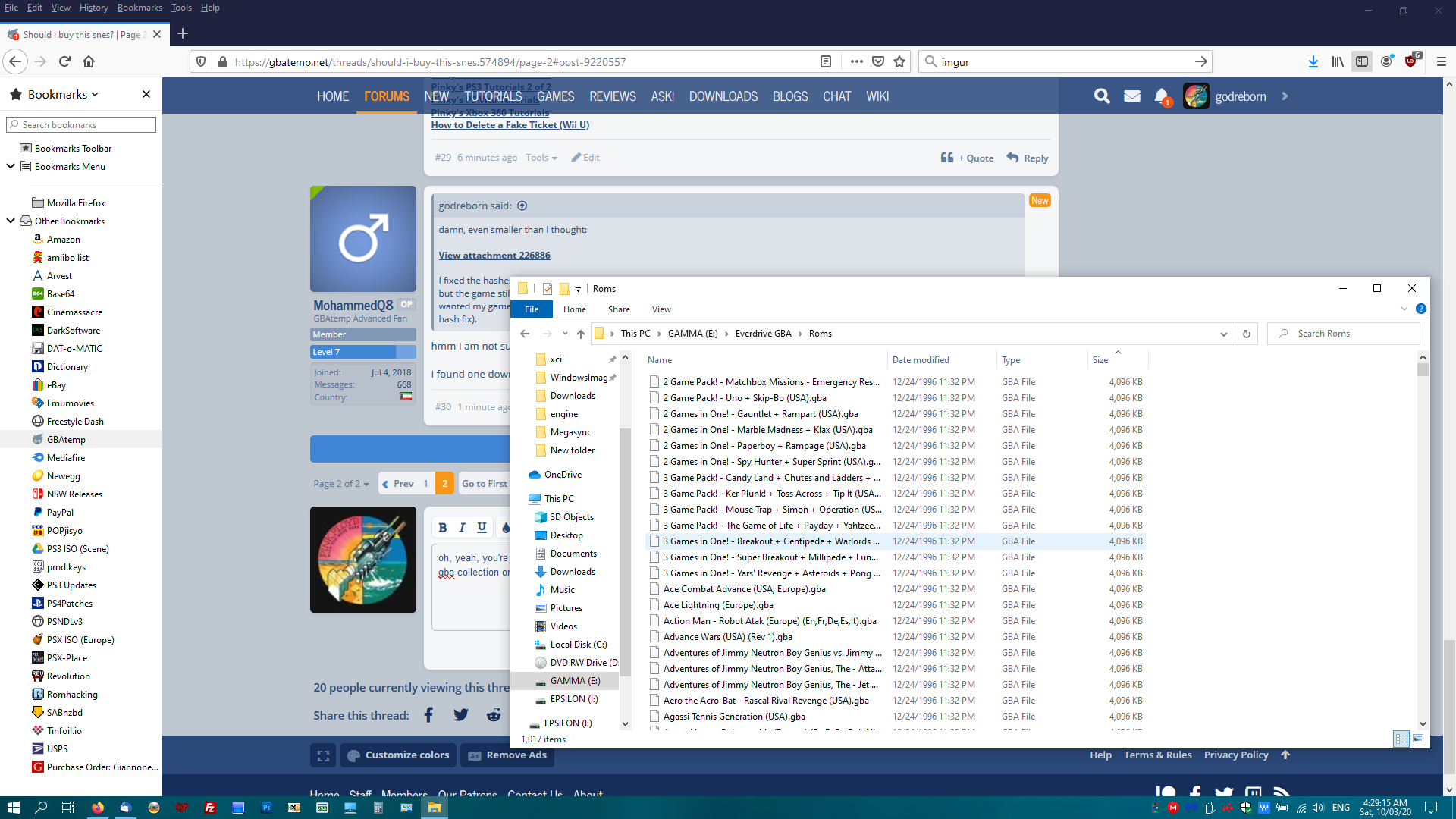Open Task View on the taskbar
Viewport: 1456px width, 819px height.
point(68,808)
